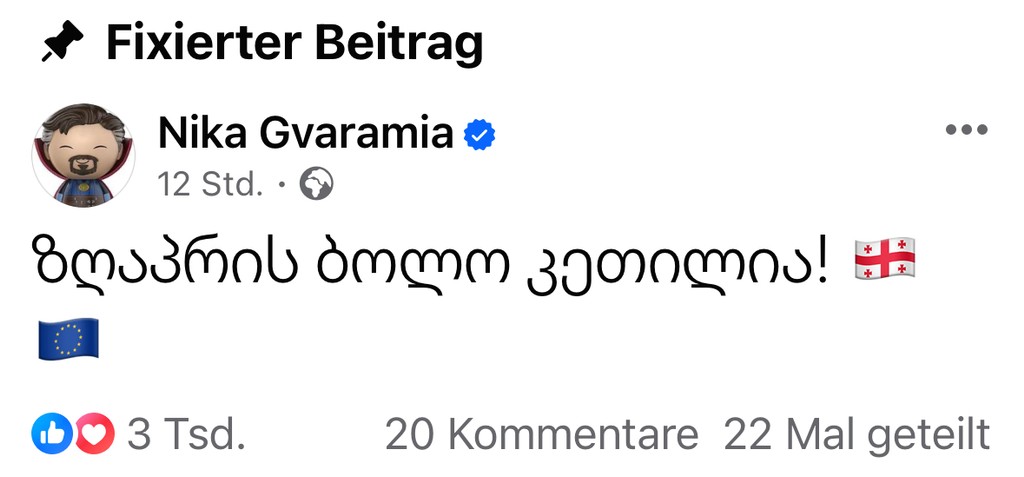Open Nika Gvaramia's profile picture avatar

point(84,155)
